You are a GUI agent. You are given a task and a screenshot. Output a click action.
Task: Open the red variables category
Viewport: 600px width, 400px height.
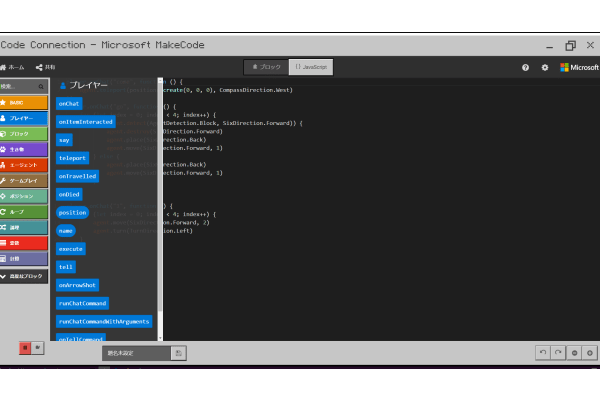[x=24, y=243]
